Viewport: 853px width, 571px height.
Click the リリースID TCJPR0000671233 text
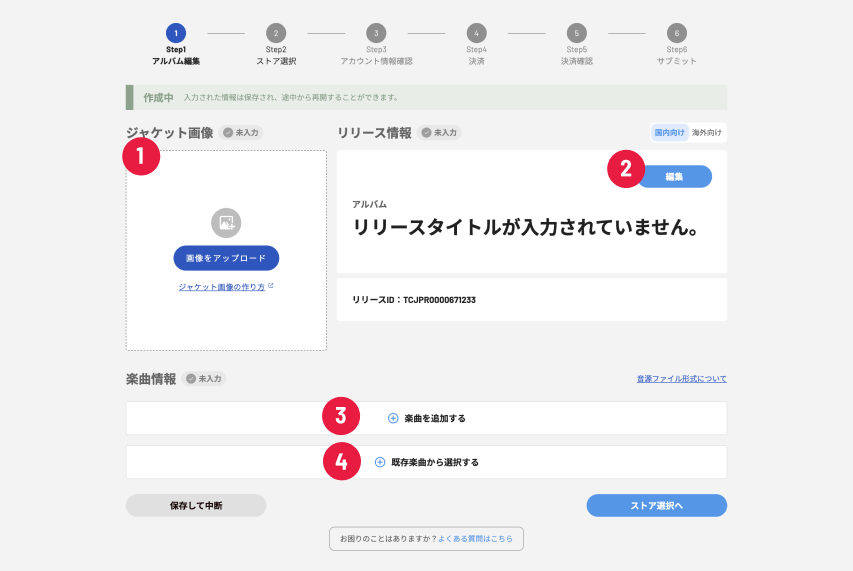coord(414,300)
